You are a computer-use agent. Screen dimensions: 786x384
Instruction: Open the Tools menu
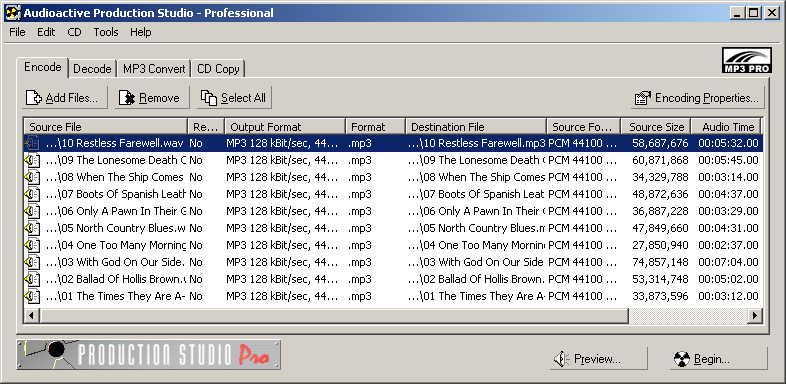click(x=106, y=32)
